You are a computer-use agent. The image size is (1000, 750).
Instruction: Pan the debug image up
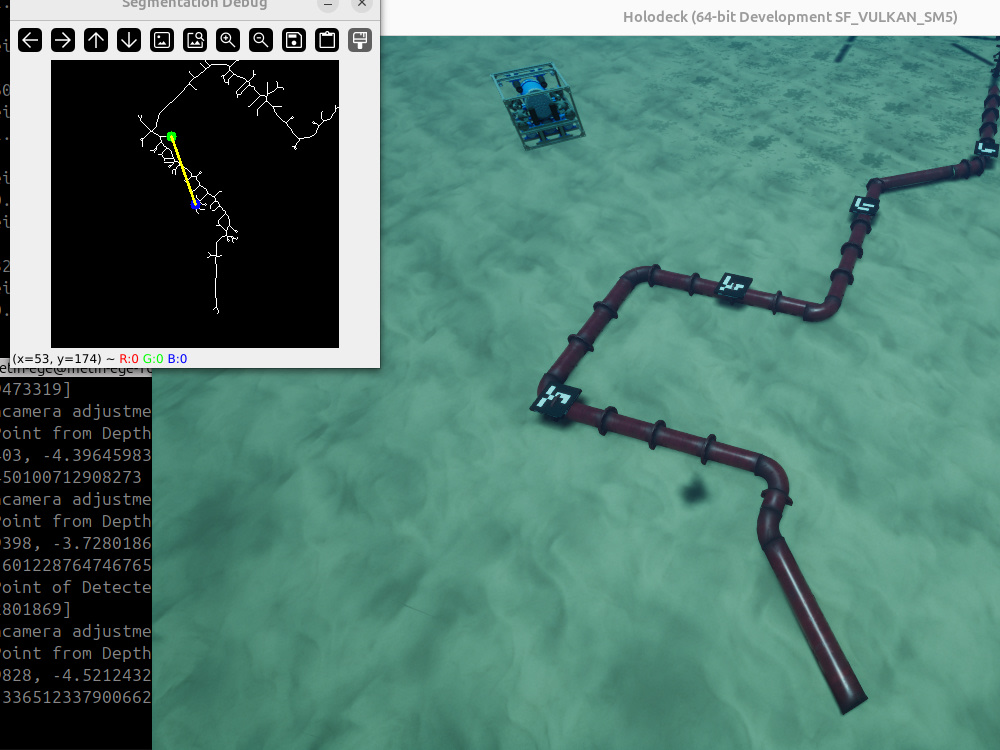96,40
